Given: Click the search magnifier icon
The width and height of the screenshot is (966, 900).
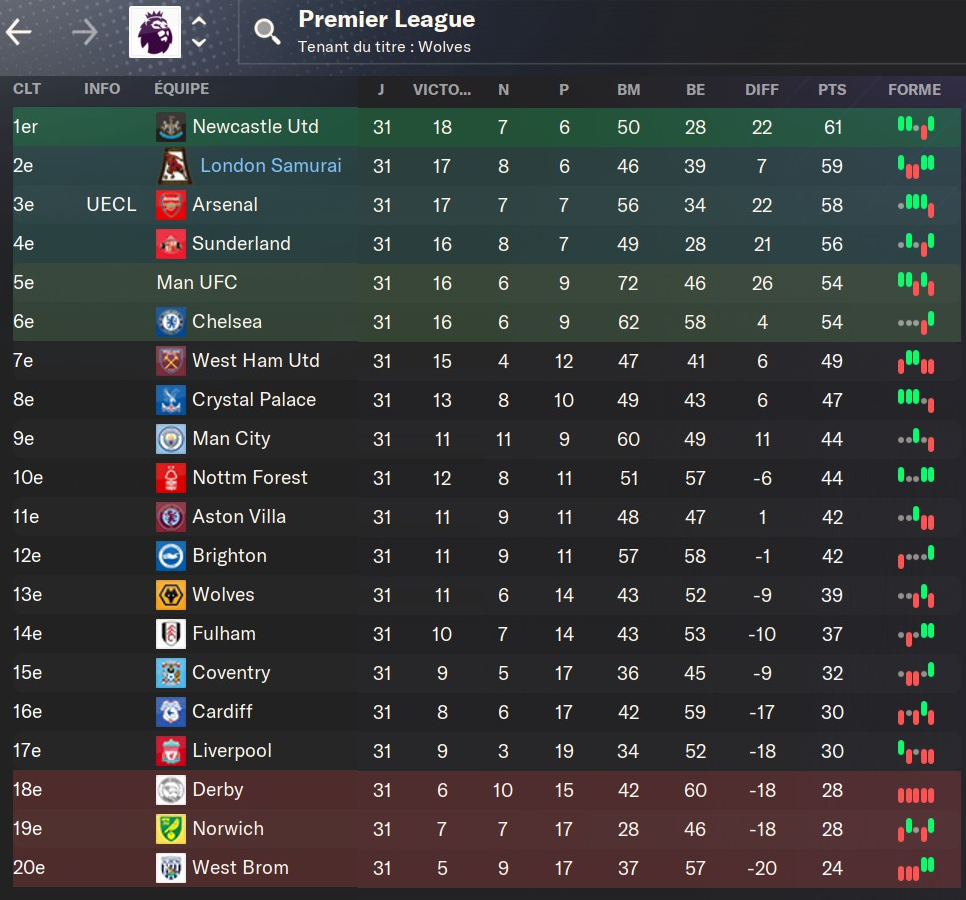Looking at the screenshot, I should pos(267,31).
